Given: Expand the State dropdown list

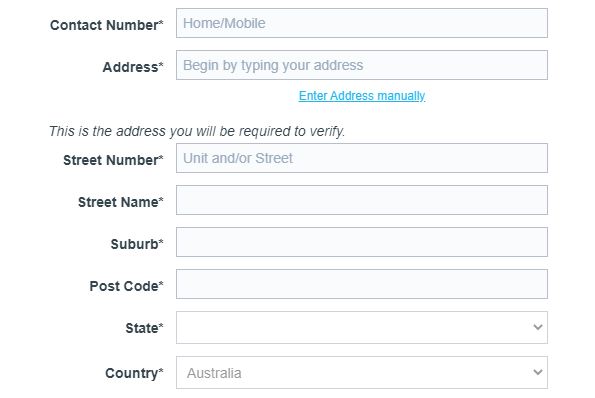Looking at the screenshot, I should point(362,327).
